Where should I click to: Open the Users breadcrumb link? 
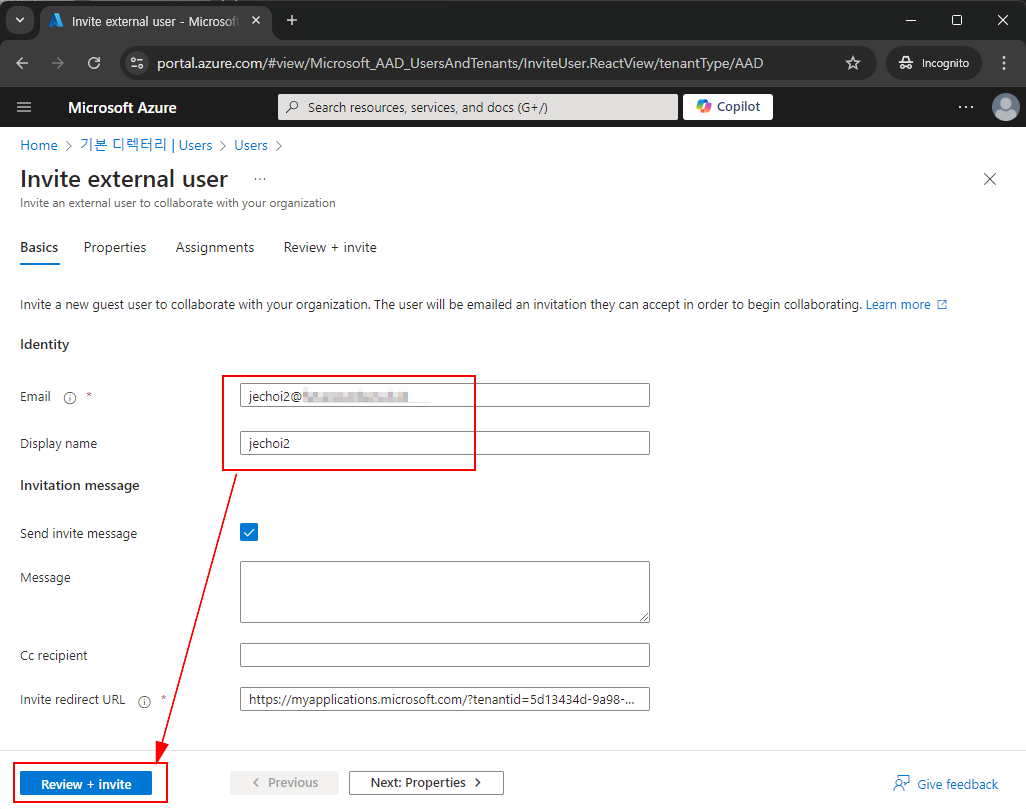251,145
